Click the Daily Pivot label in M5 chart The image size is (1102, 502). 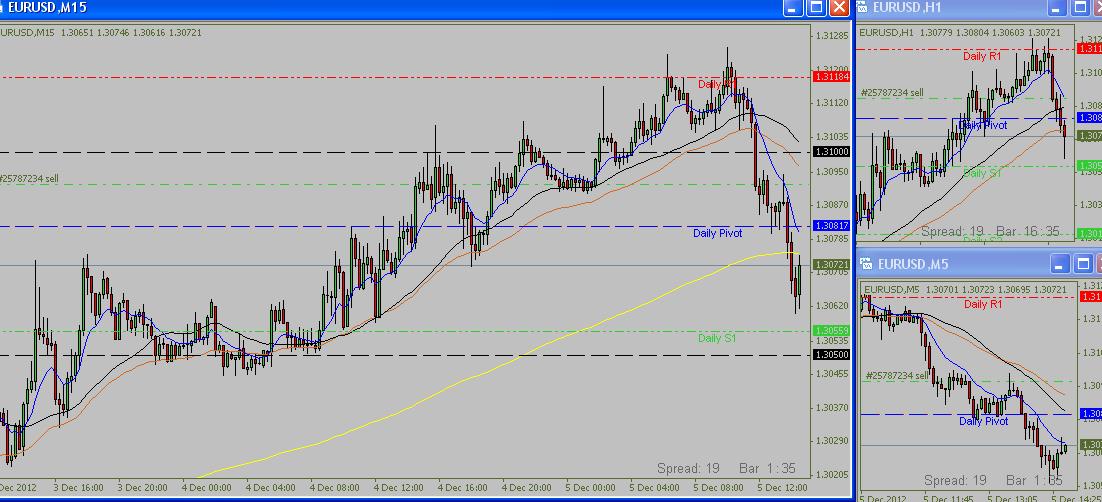tap(983, 421)
